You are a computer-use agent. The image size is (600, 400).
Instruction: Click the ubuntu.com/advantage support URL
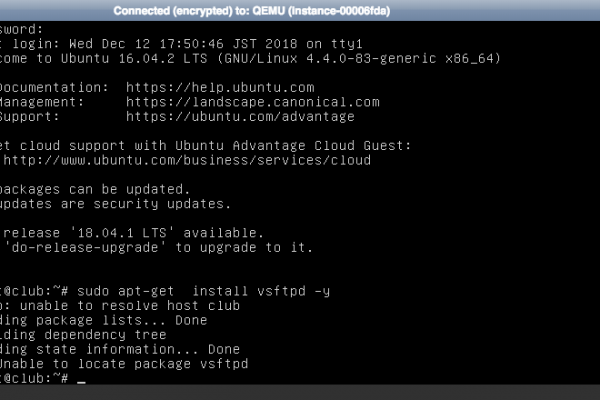click(240, 117)
